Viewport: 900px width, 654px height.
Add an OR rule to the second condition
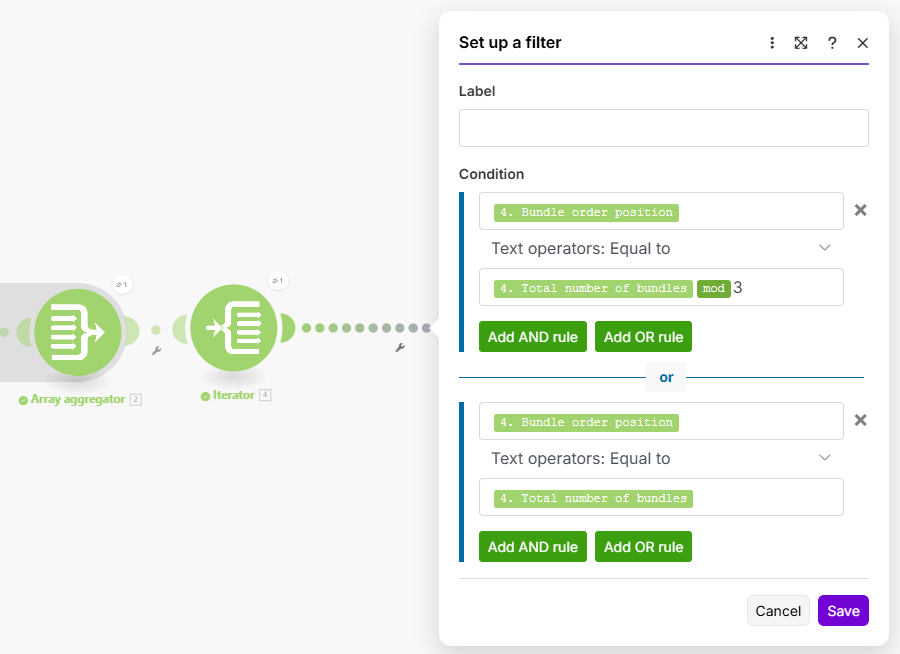pos(643,547)
